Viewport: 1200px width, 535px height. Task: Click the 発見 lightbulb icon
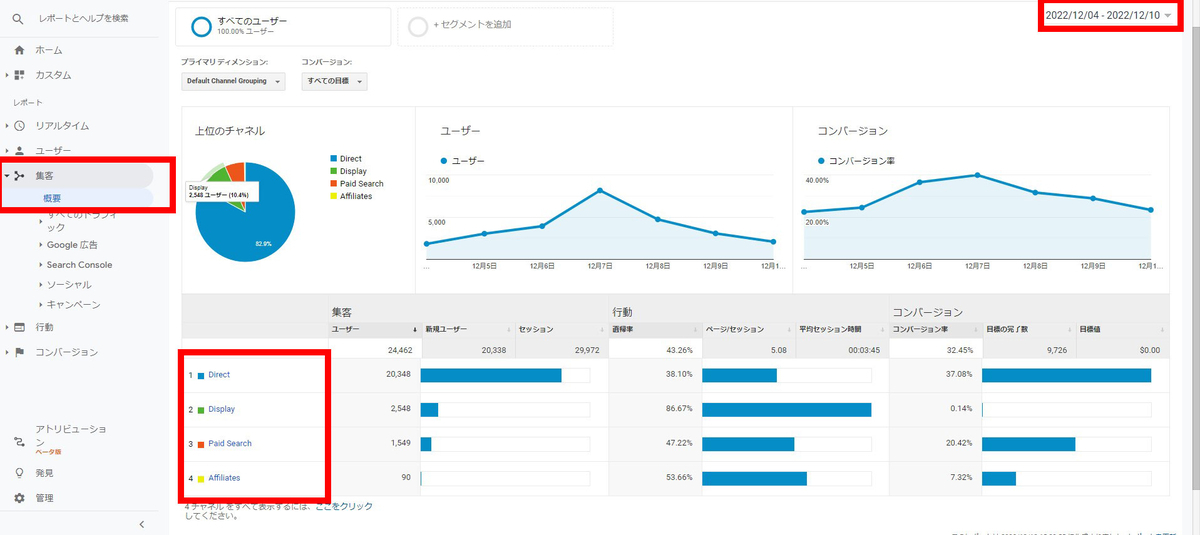(19, 473)
